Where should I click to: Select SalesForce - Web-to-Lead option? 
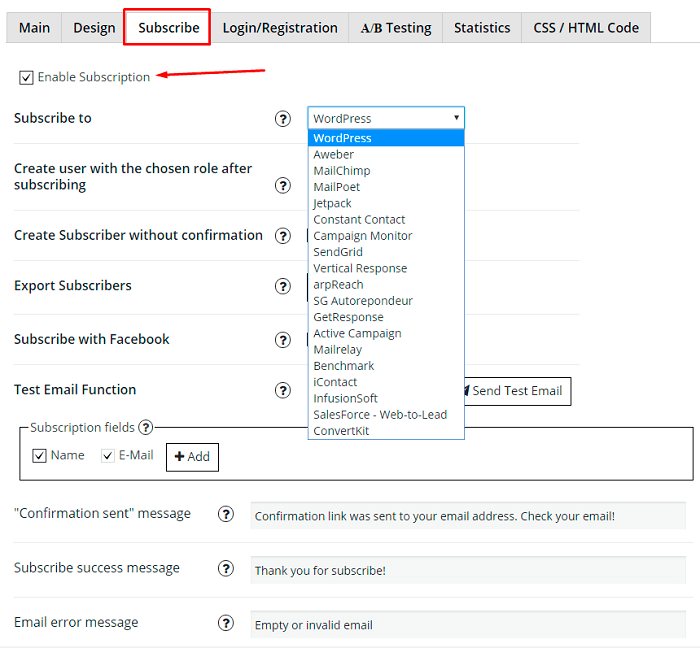386,415
